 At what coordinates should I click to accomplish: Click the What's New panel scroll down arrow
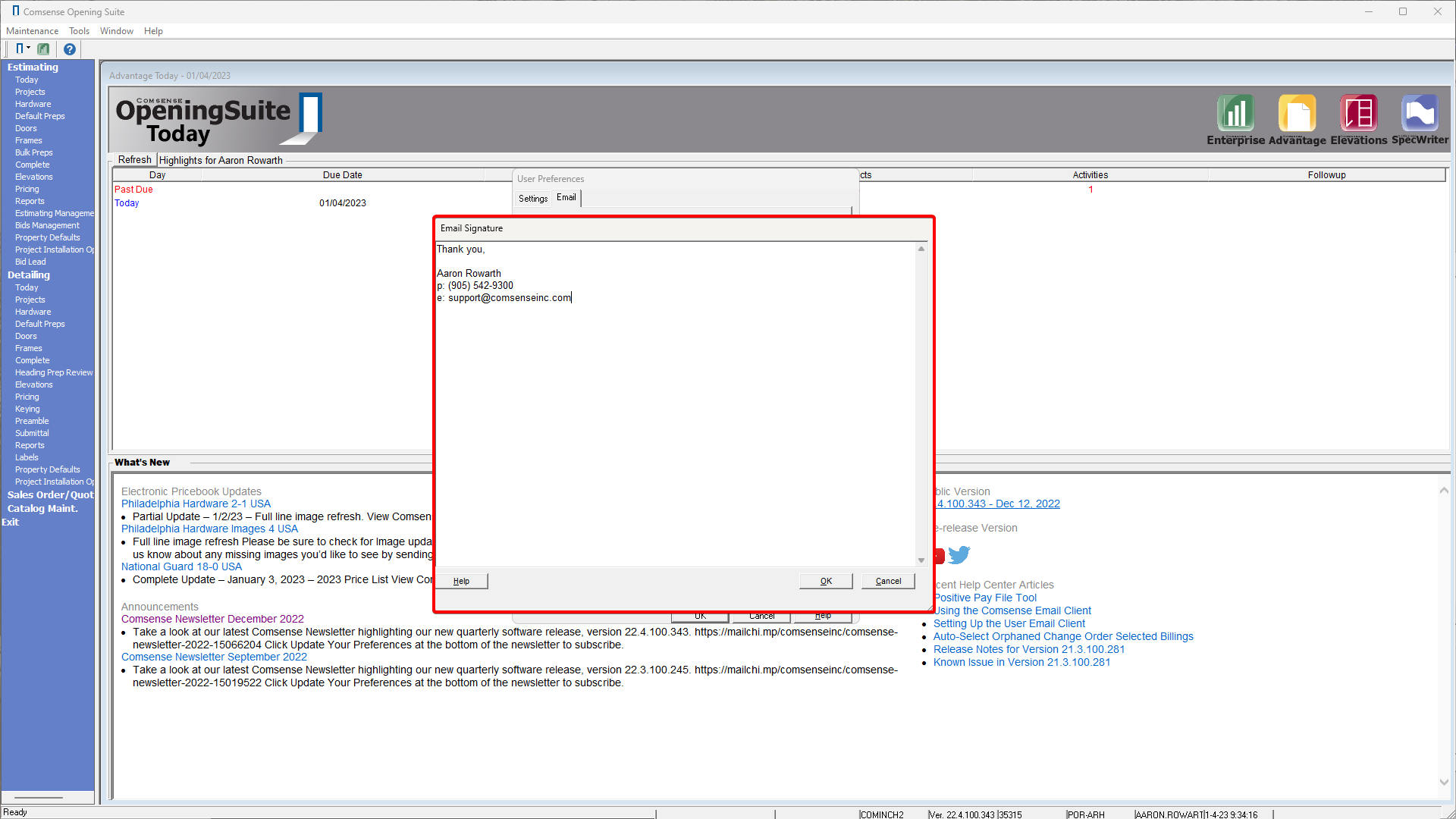click(x=1444, y=782)
